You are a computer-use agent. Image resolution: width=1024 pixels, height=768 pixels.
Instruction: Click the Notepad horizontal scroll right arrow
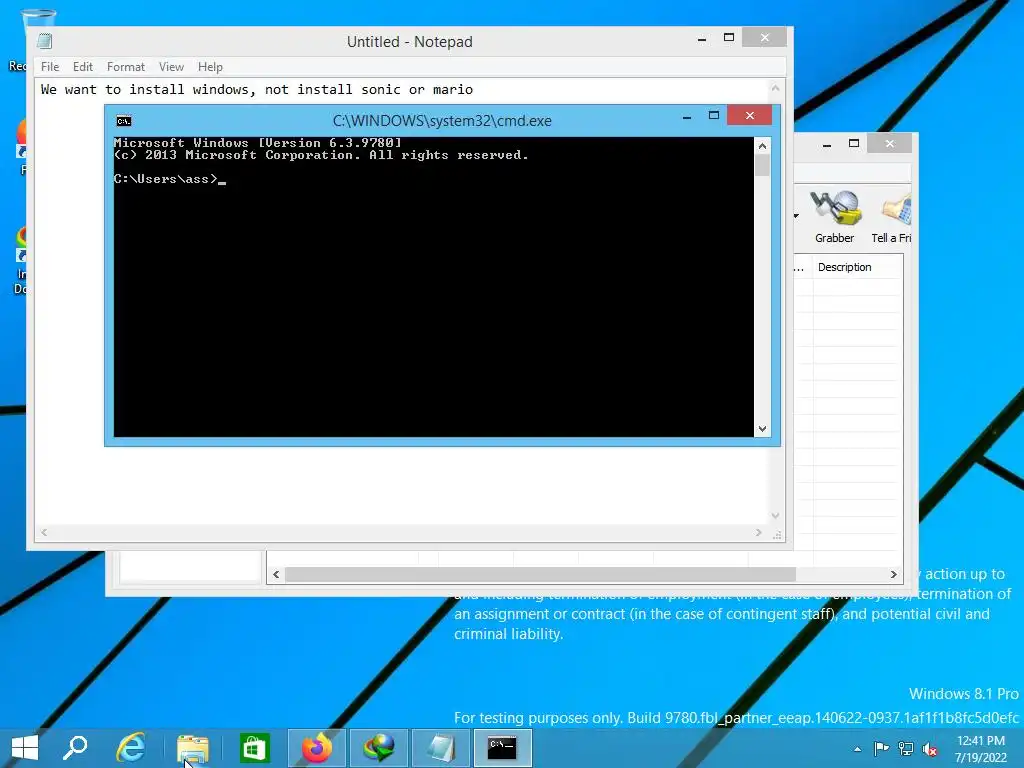tap(758, 532)
